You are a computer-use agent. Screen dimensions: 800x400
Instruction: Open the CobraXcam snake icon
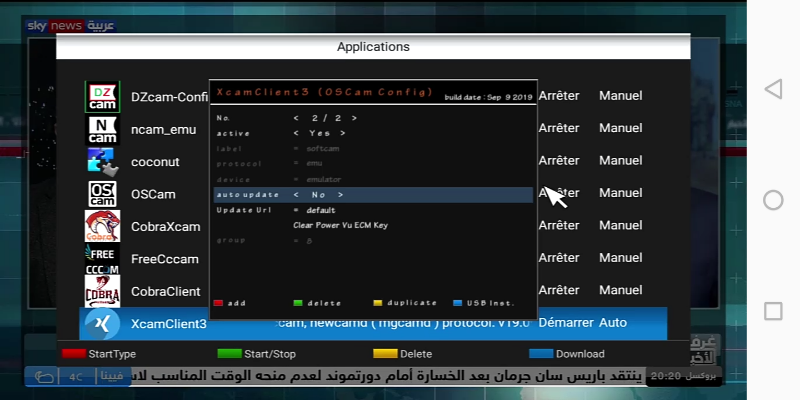tap(102, 226)
